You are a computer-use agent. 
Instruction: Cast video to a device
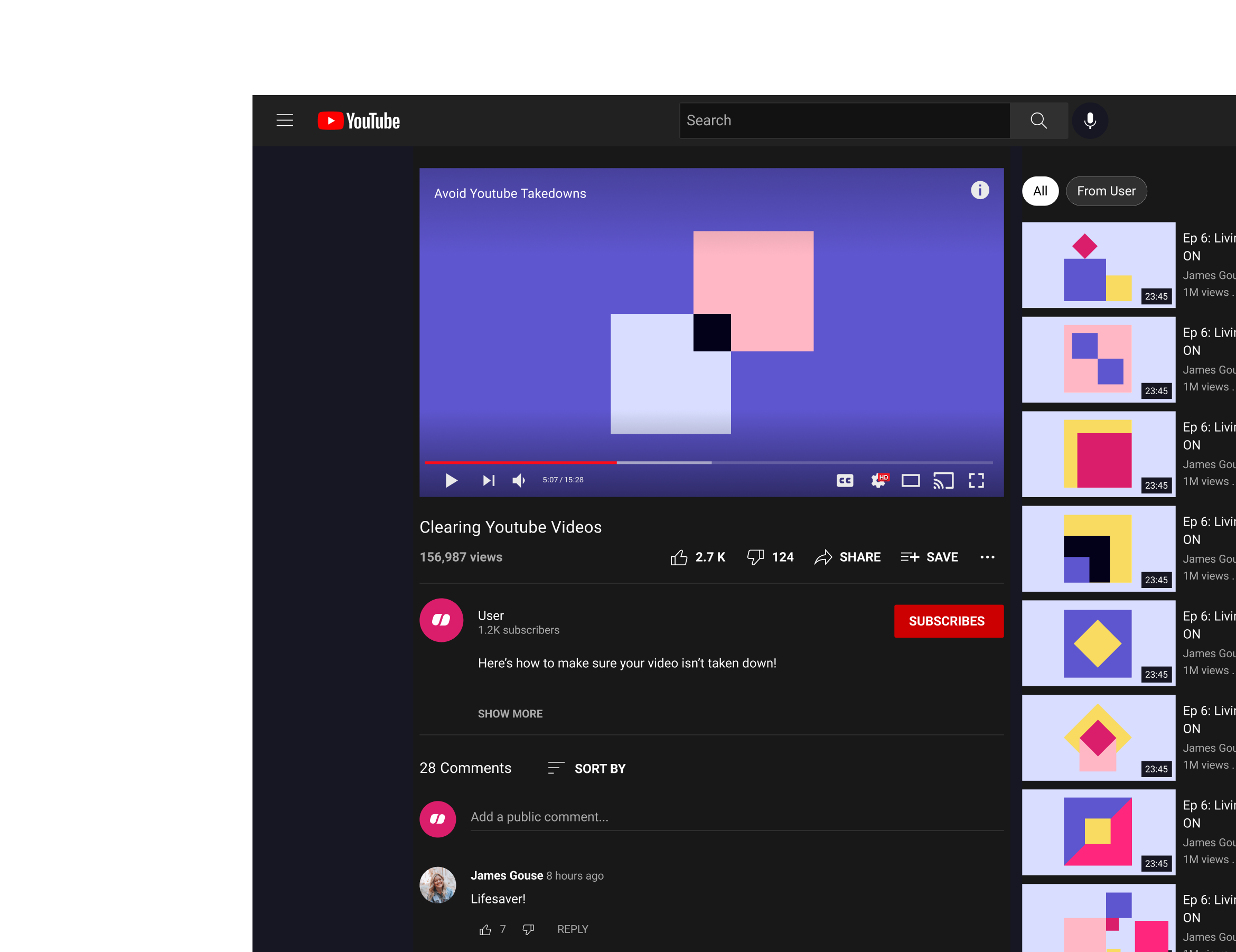(943, 481)
